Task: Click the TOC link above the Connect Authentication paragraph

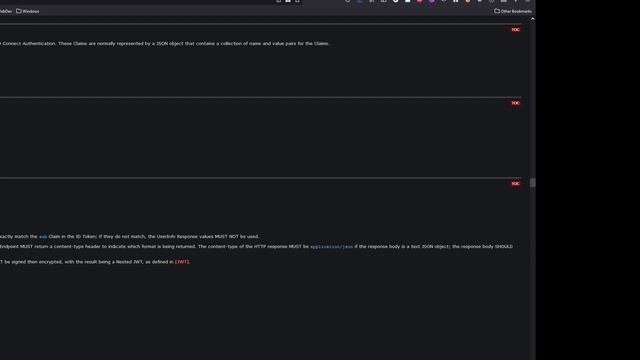Action: click(x=516, y=30)
